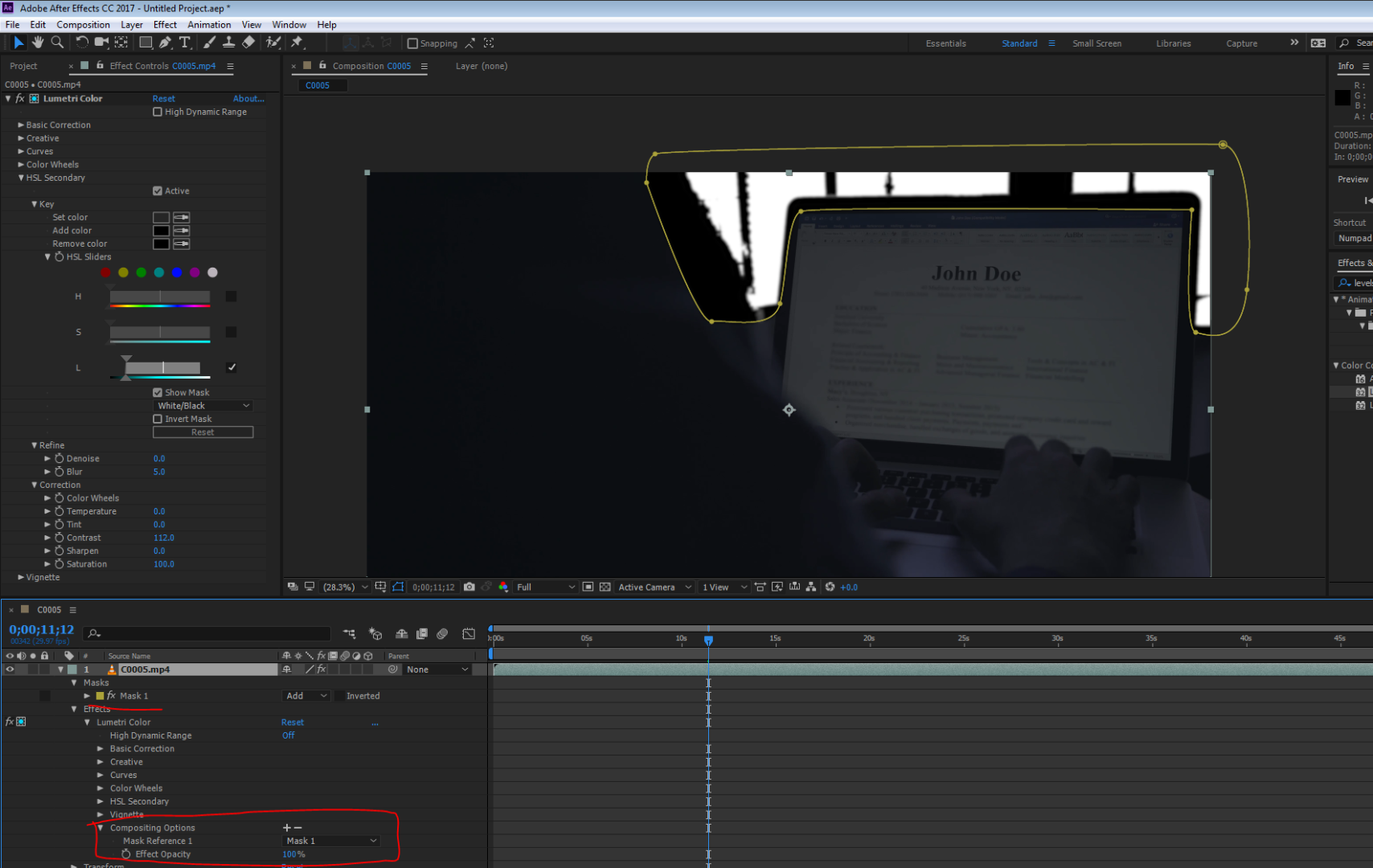Toggle the Mask 1 Inverted checkbox
Image resolution: width=1373 pixels, height=868 pixels.
pos(339,696)
